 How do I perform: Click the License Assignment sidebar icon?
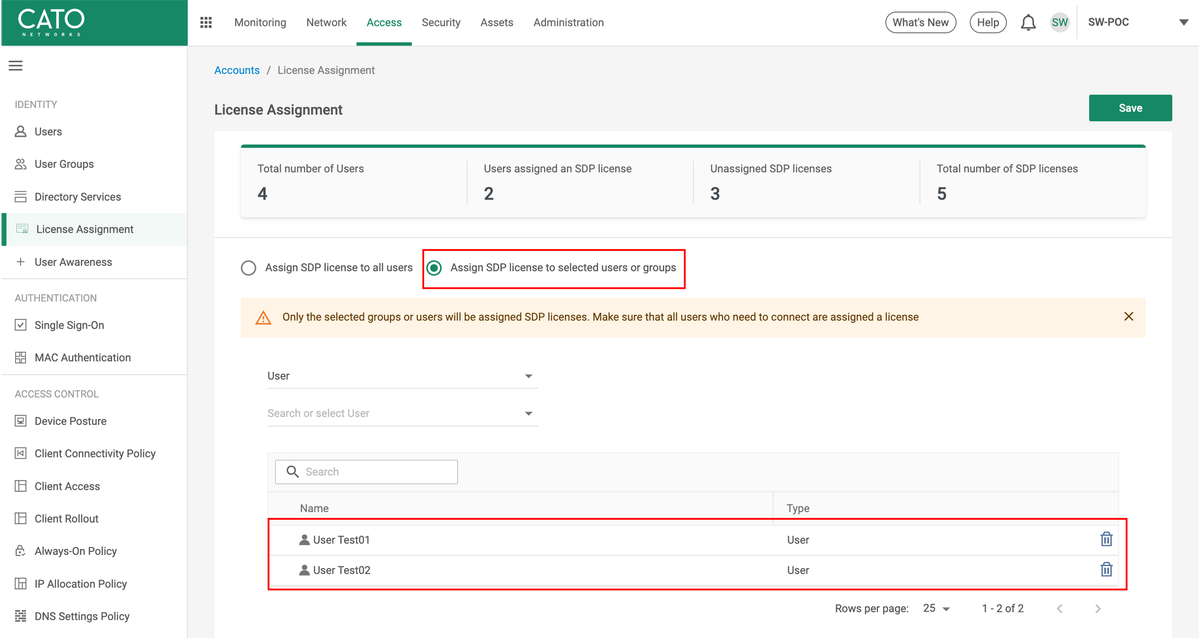pos(22,229)
